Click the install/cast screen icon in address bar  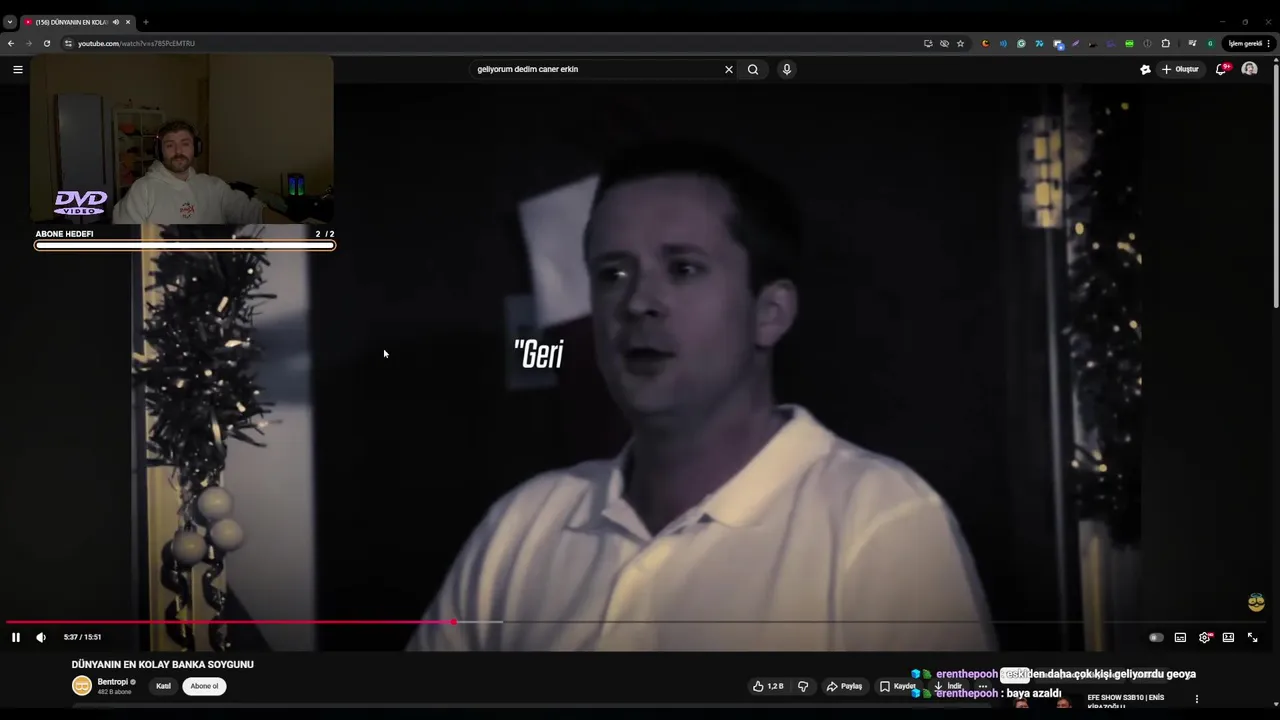coord(928,43)
